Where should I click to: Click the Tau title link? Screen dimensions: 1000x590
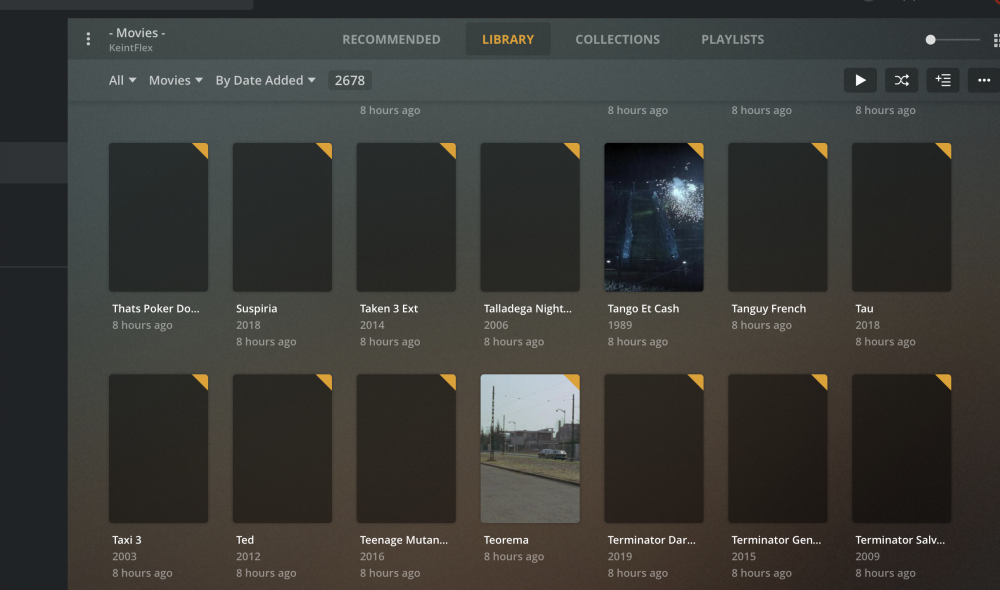pyautogui.click(x=864, y=309)
